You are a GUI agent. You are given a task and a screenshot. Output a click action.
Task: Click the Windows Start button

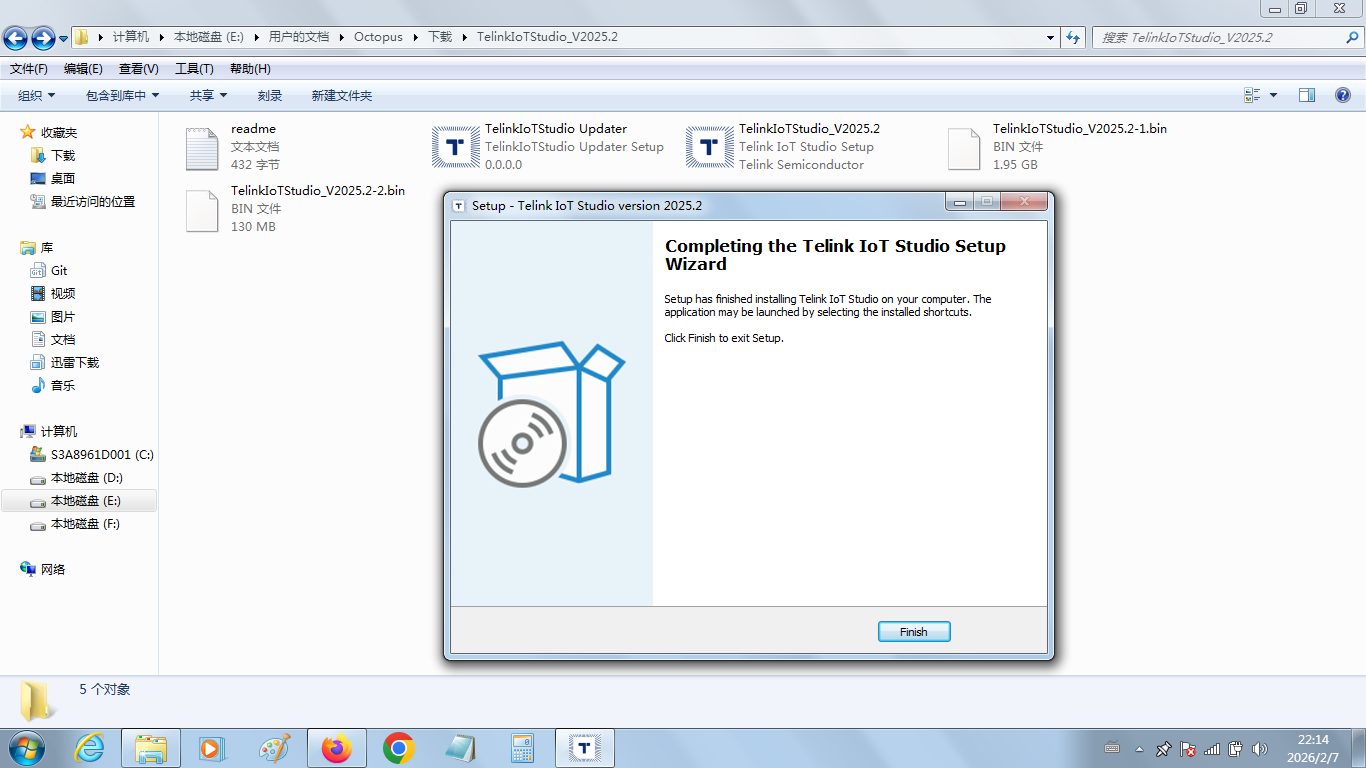tap(26, 748)
